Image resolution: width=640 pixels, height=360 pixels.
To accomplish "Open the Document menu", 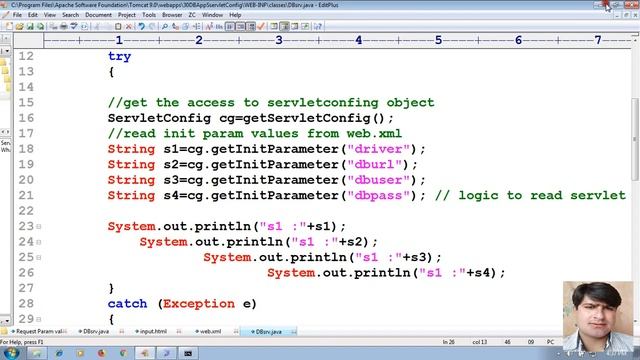I will tap(98, 15).
